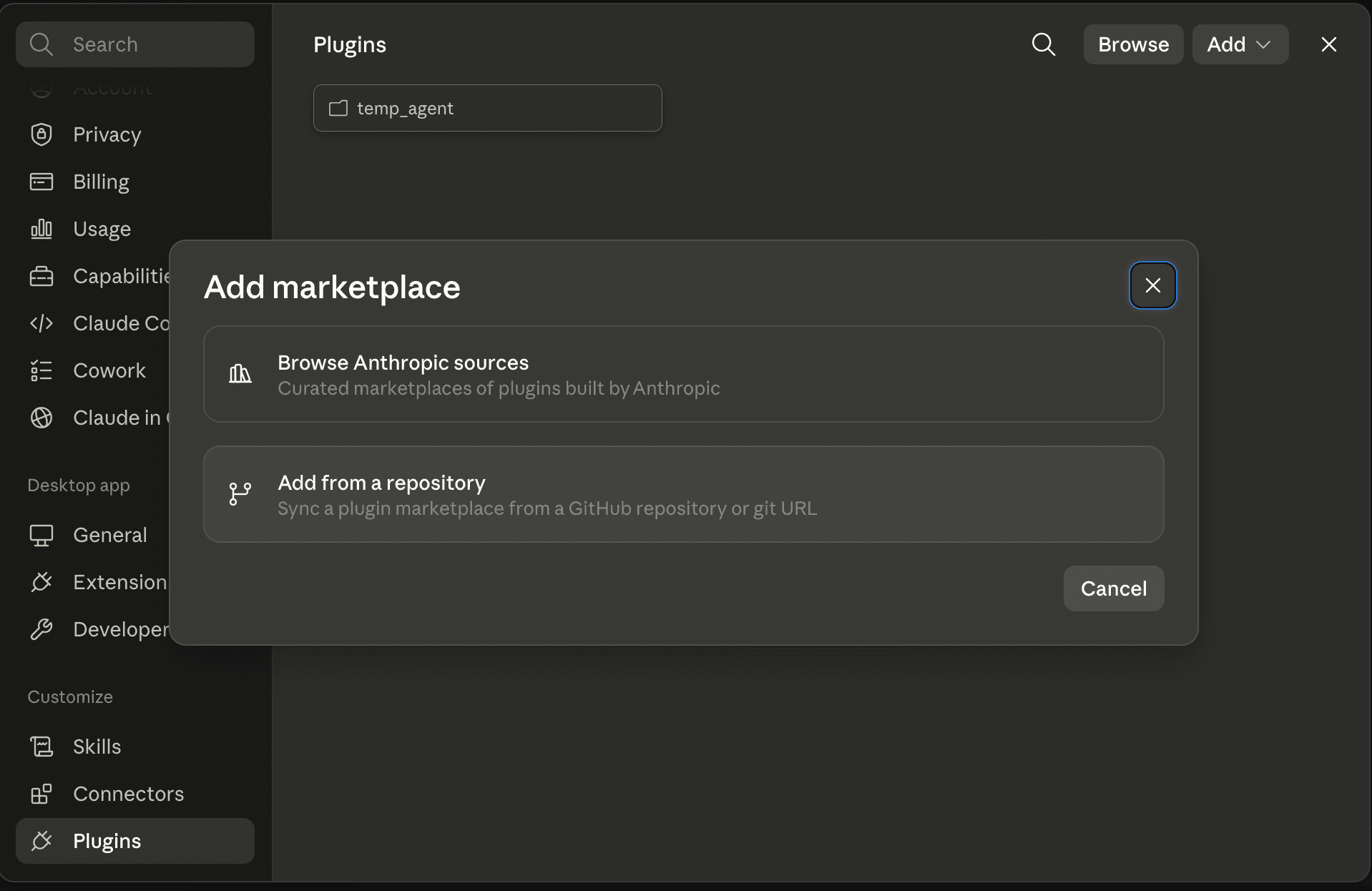Close the settings window
Image resolution: width=1372 pixels, height=891 pixels.
1329,44
